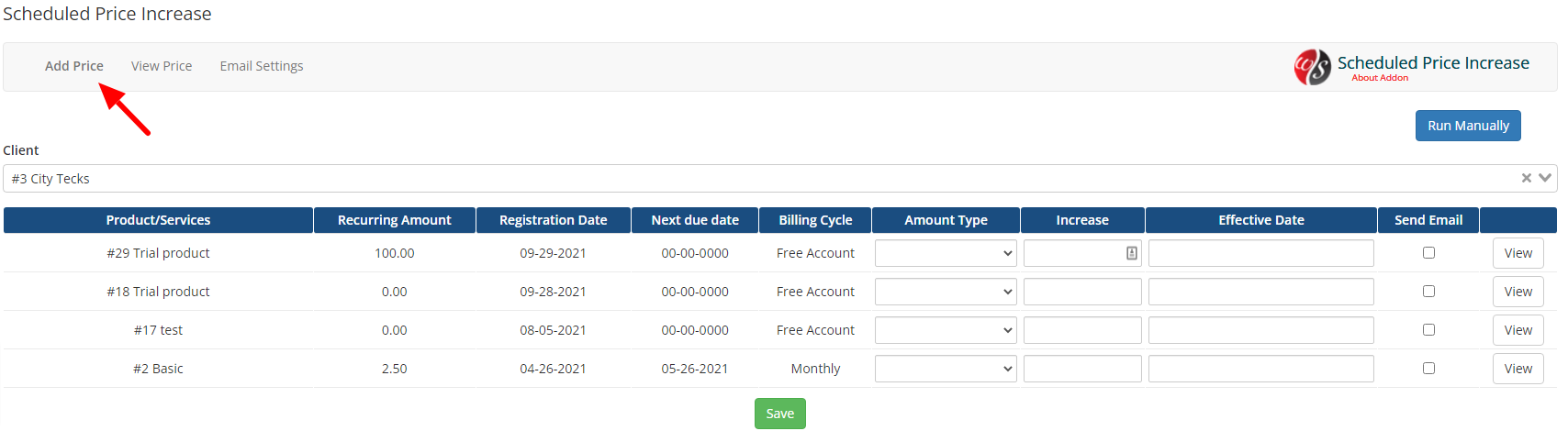Select the Add Price tab
Screen dimensions: 1568x442
coord(74,66)
